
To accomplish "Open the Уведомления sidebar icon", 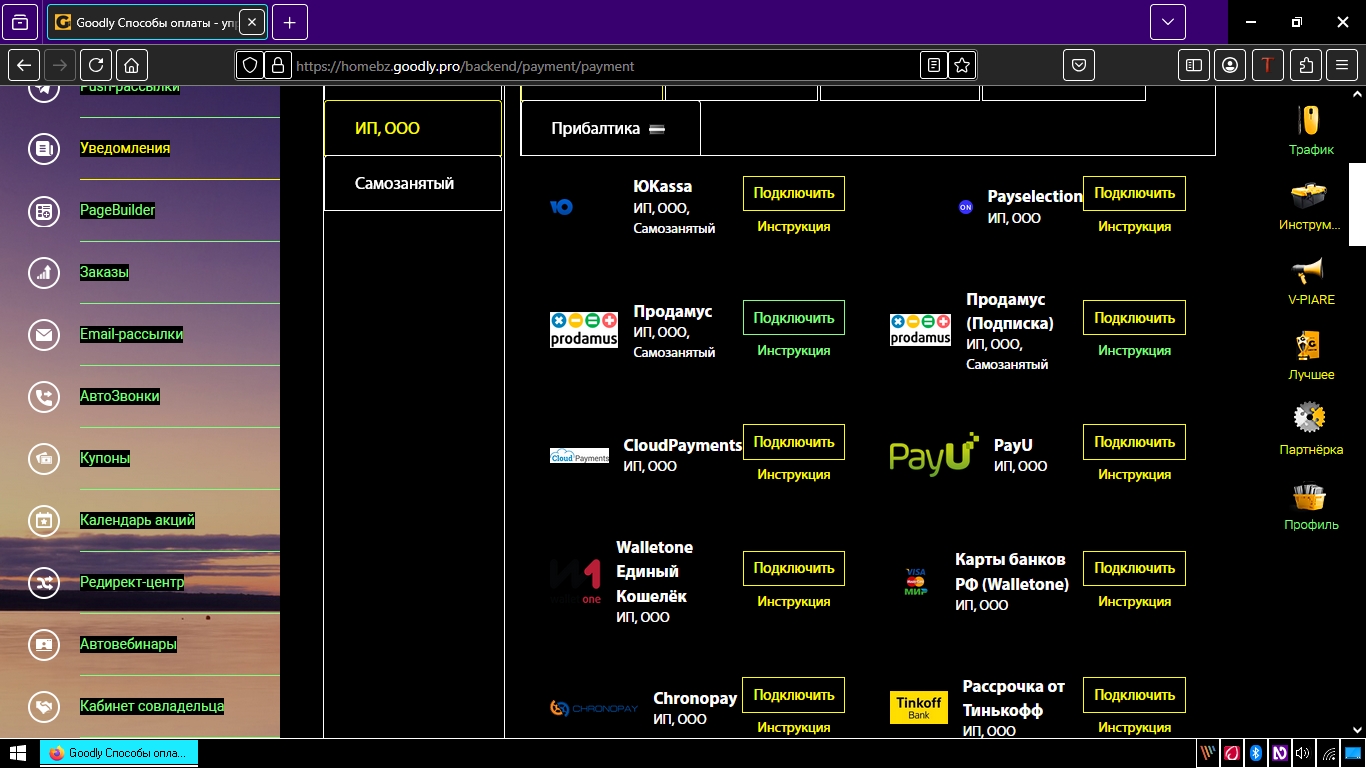I will click(44, 149).
